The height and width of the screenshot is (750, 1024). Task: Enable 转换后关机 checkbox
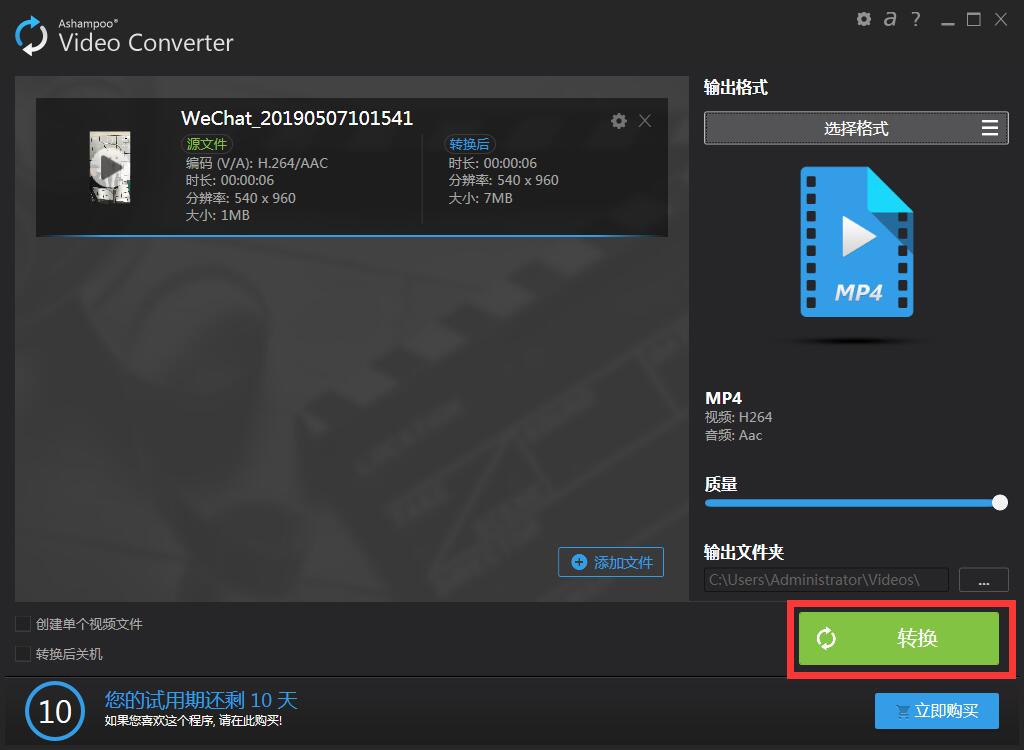pos(23,654)
